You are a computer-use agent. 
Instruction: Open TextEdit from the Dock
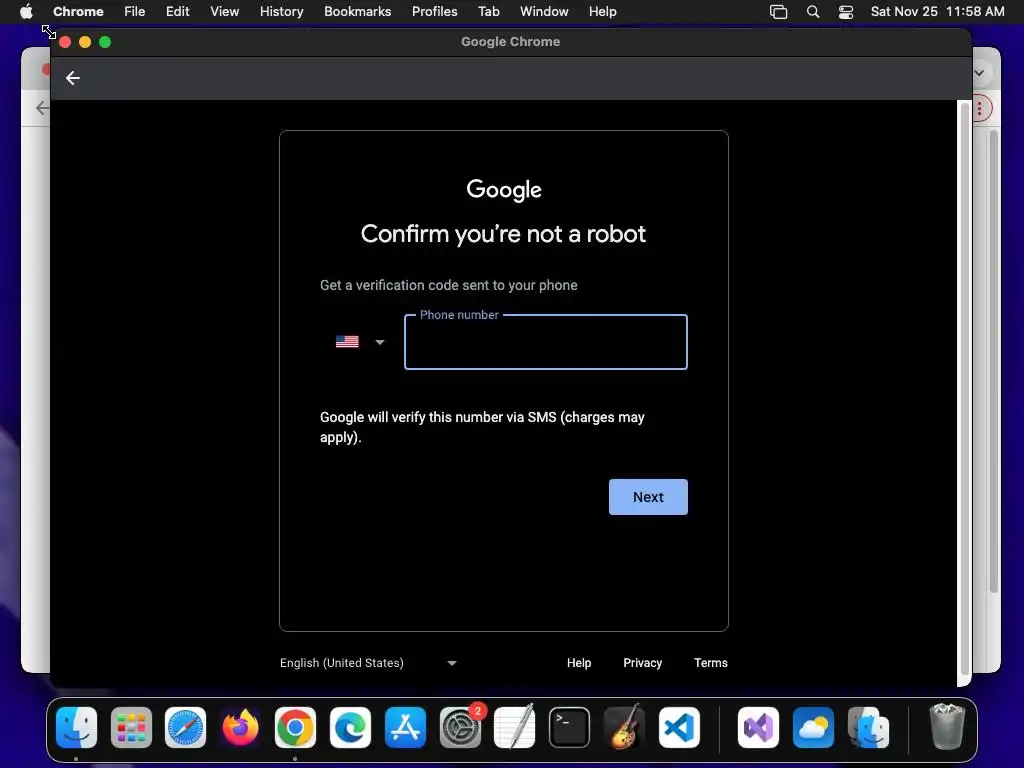pos(515,728)
